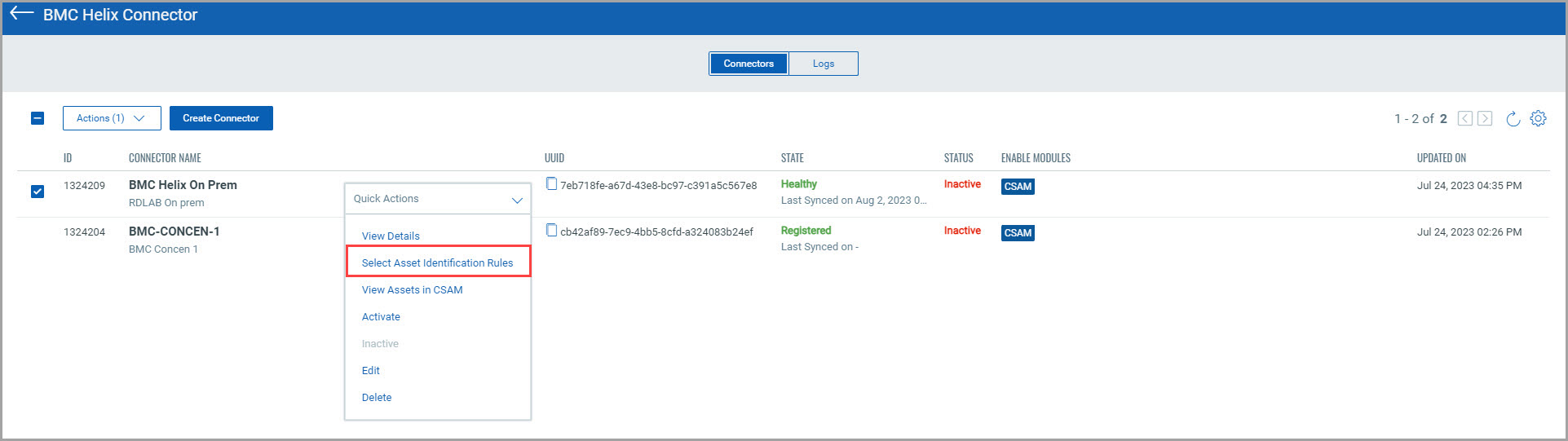The image size is (1568, 441).
Task: Choose Edit from Quick Actions
Action: [x=371, y=371]
